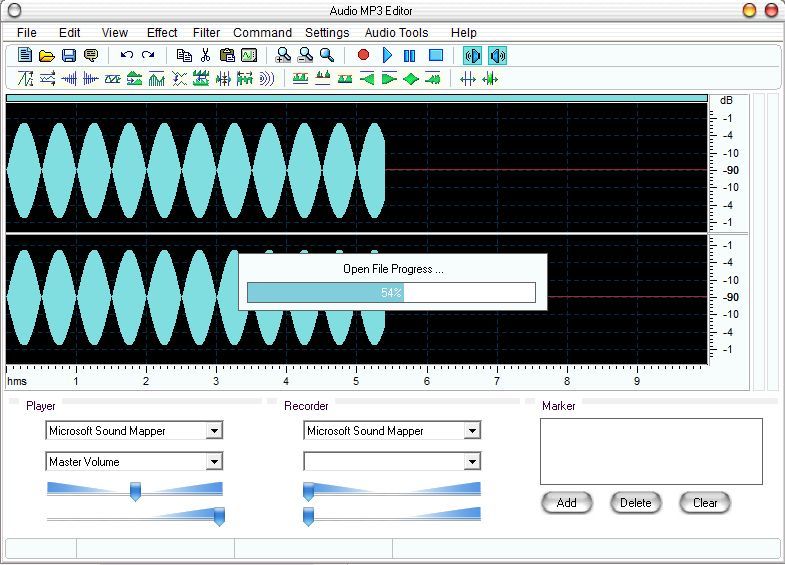Click the Recorder lower slider thumb

coord(308,516)
